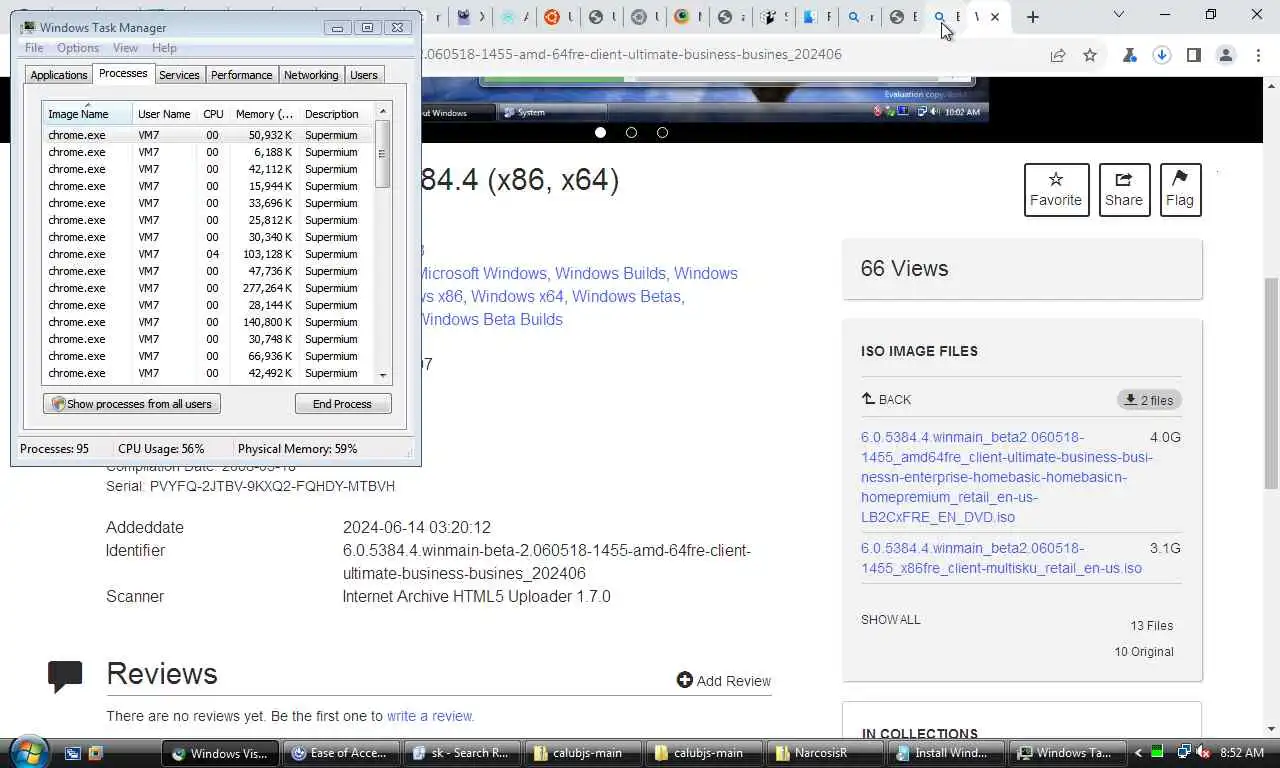Open the Chrome three-dot menu

(x=1258, y=56)
